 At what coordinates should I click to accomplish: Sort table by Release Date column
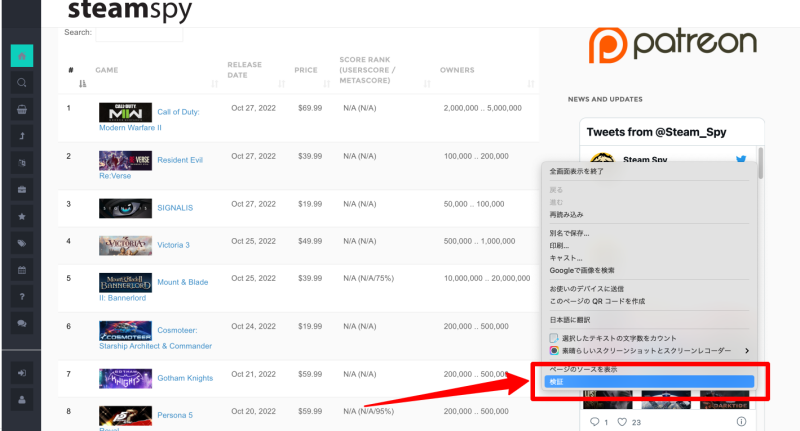pos(245,70)
